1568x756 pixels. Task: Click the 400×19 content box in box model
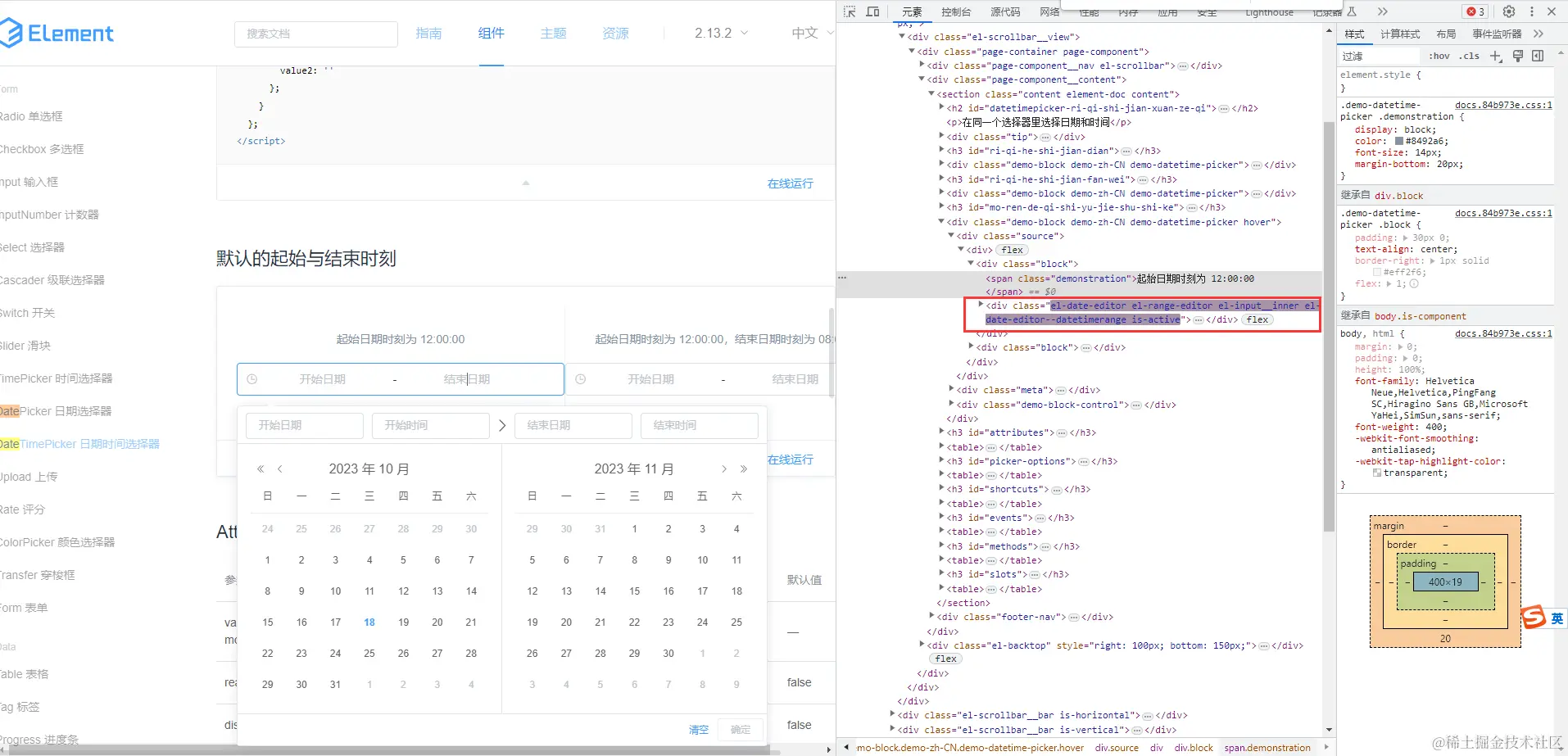(x=1445, y=582)
